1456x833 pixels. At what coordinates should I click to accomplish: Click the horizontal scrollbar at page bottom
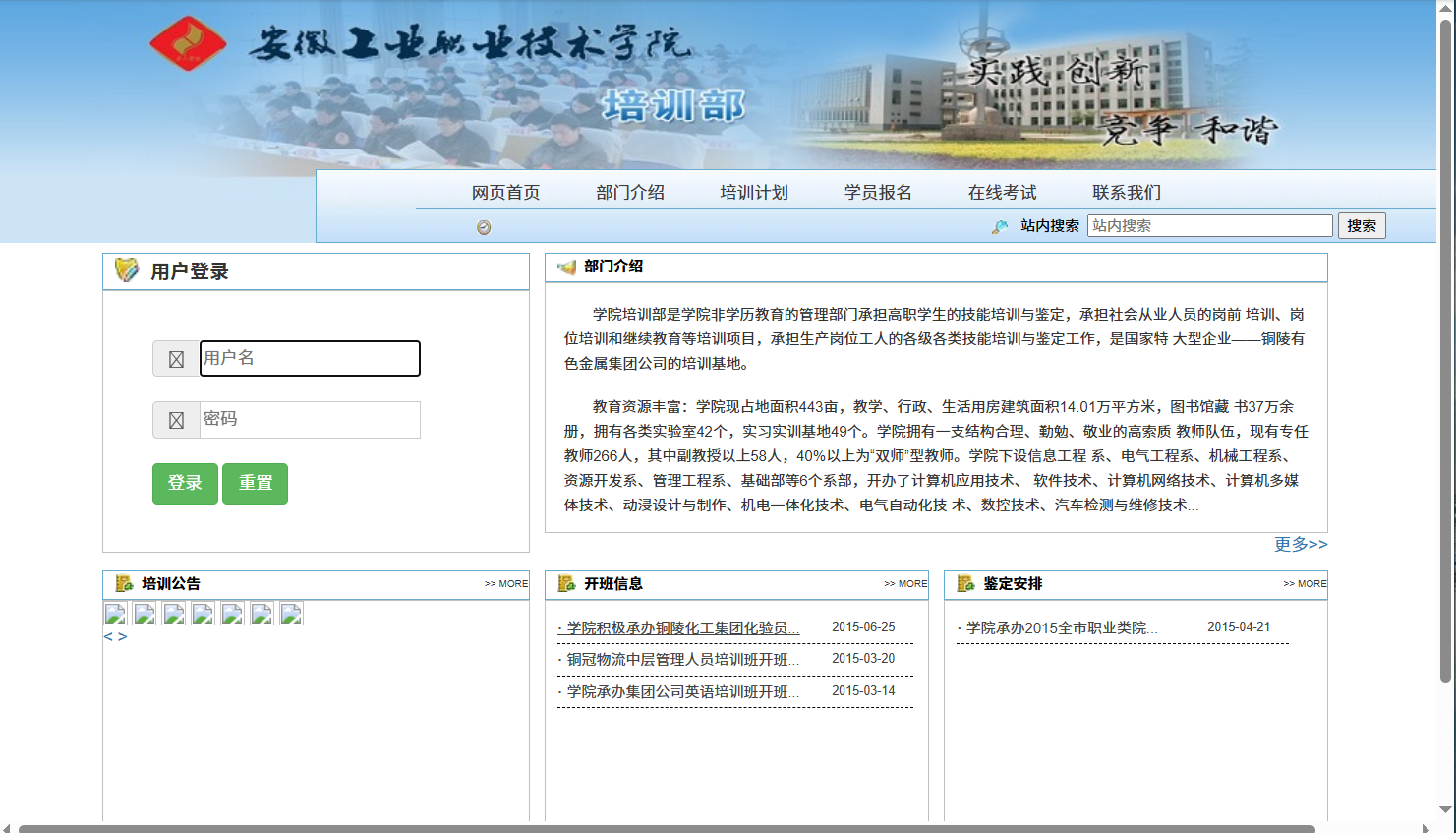[x=667, y=828]
